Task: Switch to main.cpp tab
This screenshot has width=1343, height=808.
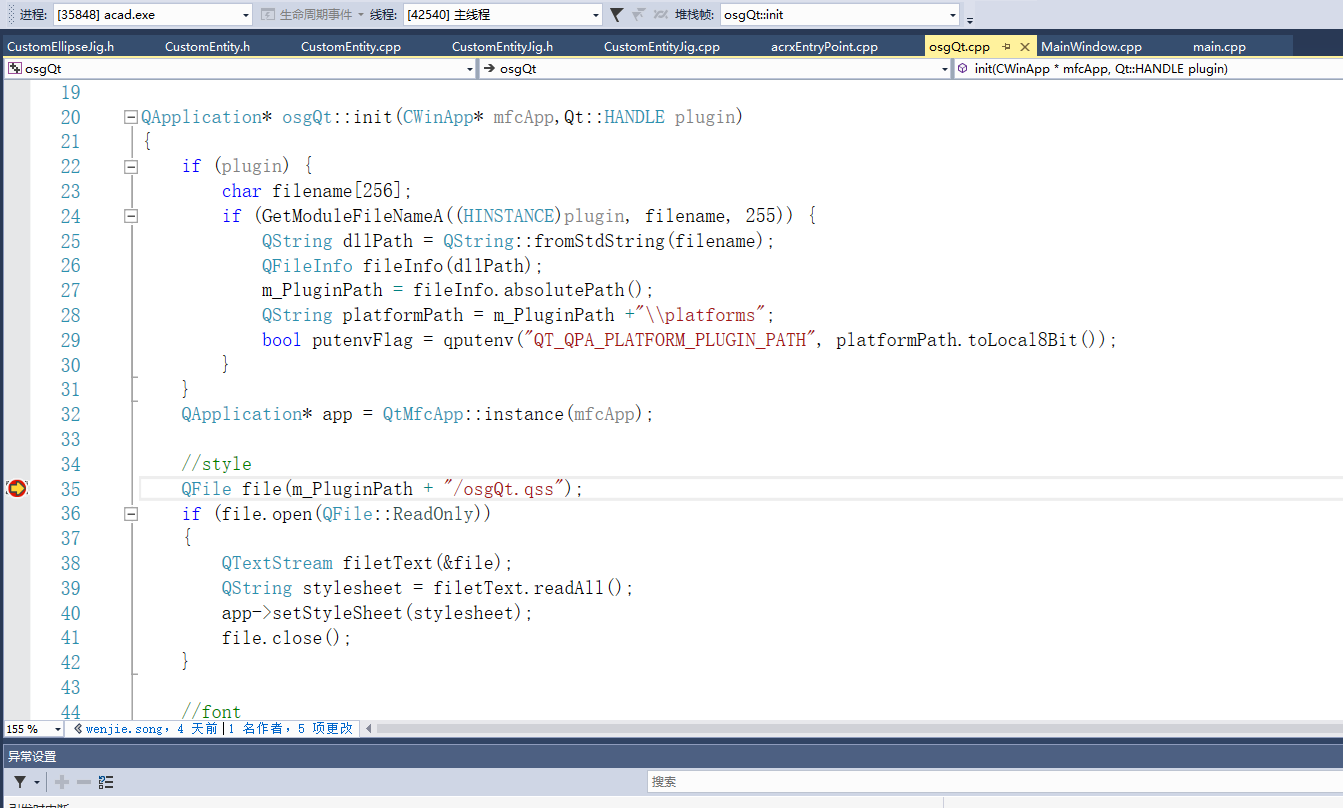Action: point(1219,47)
